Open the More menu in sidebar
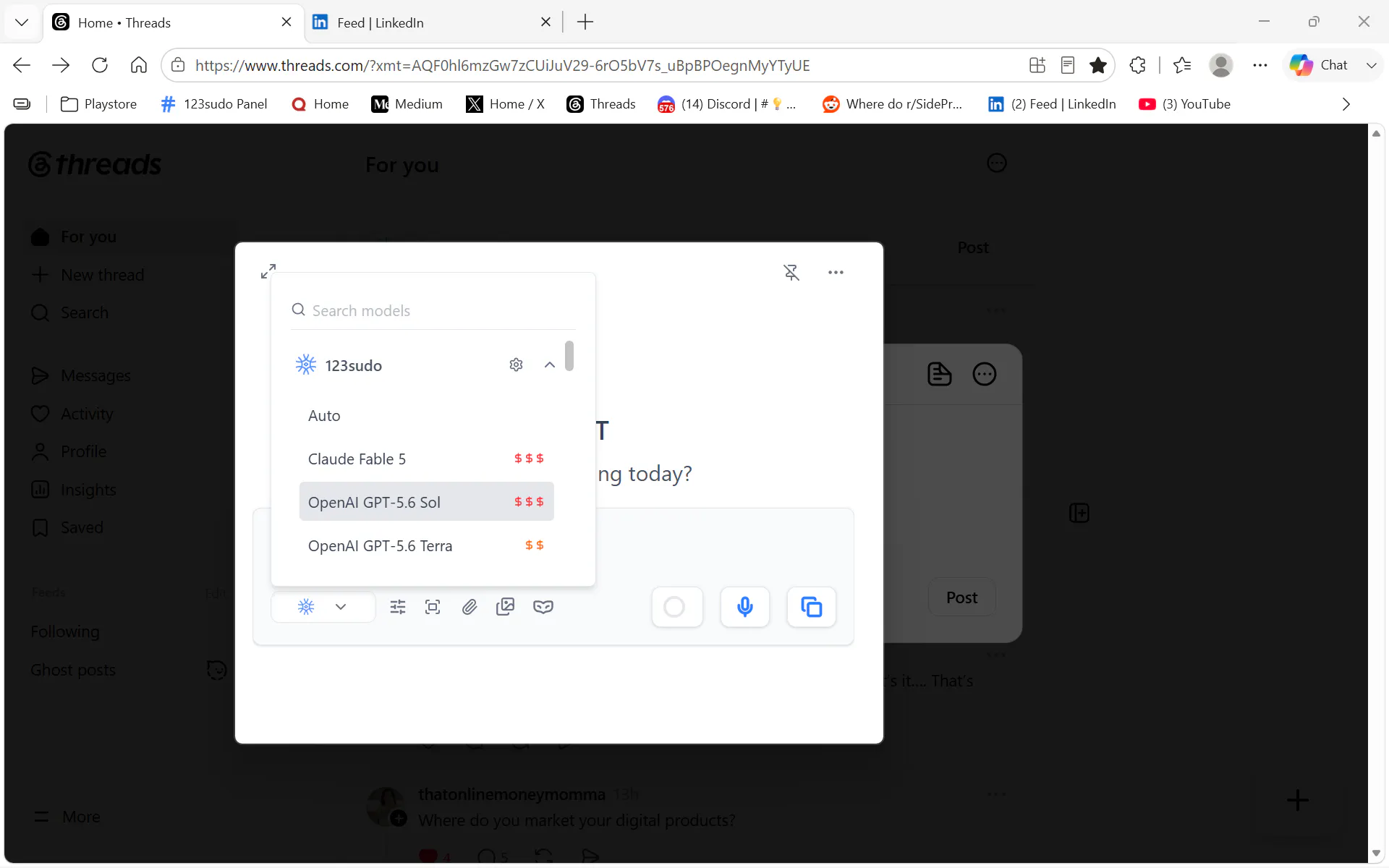This screenshot has width=1389, height=868. (67, 817)
